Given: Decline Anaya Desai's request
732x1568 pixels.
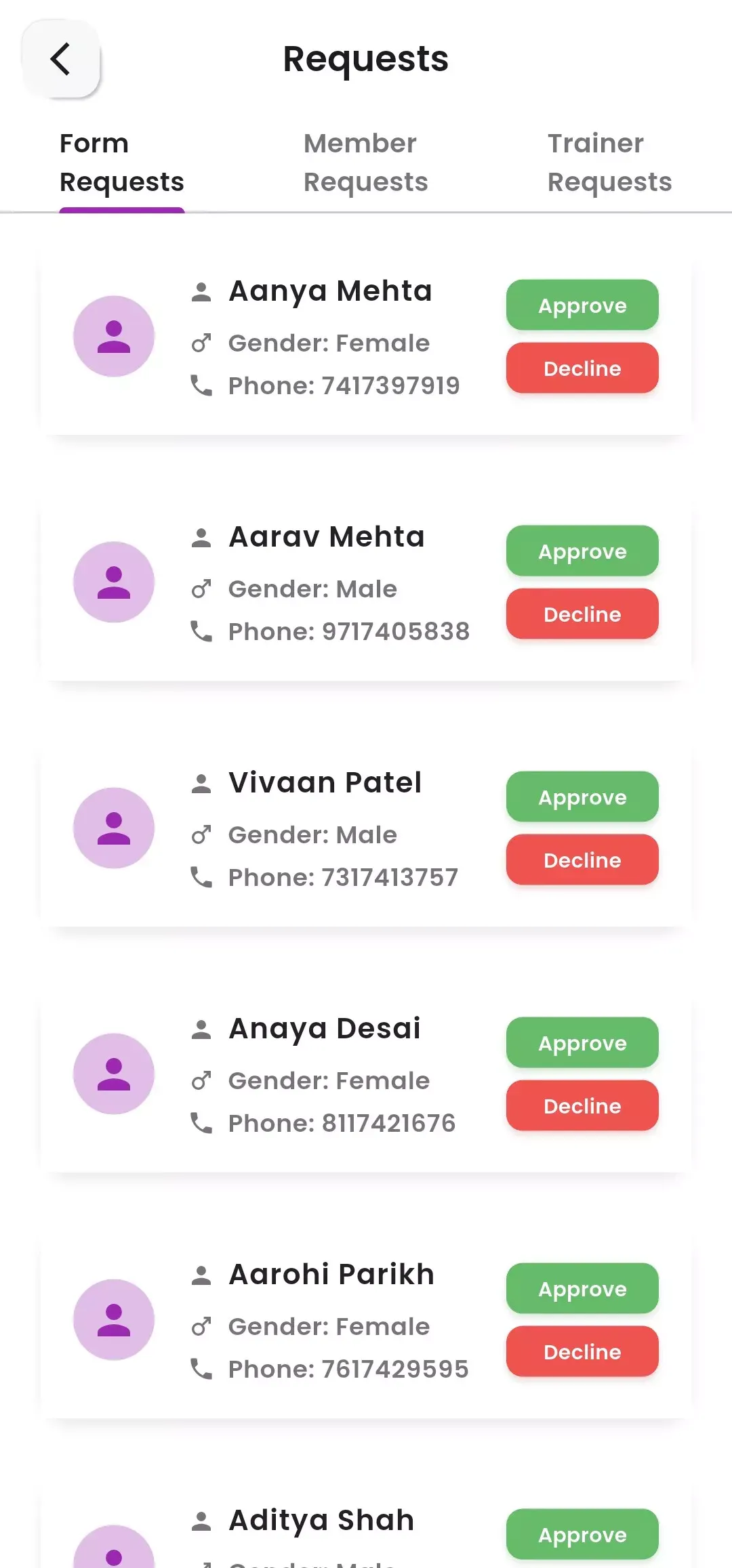Looking at the screenshot, I should pos(582,1106).
